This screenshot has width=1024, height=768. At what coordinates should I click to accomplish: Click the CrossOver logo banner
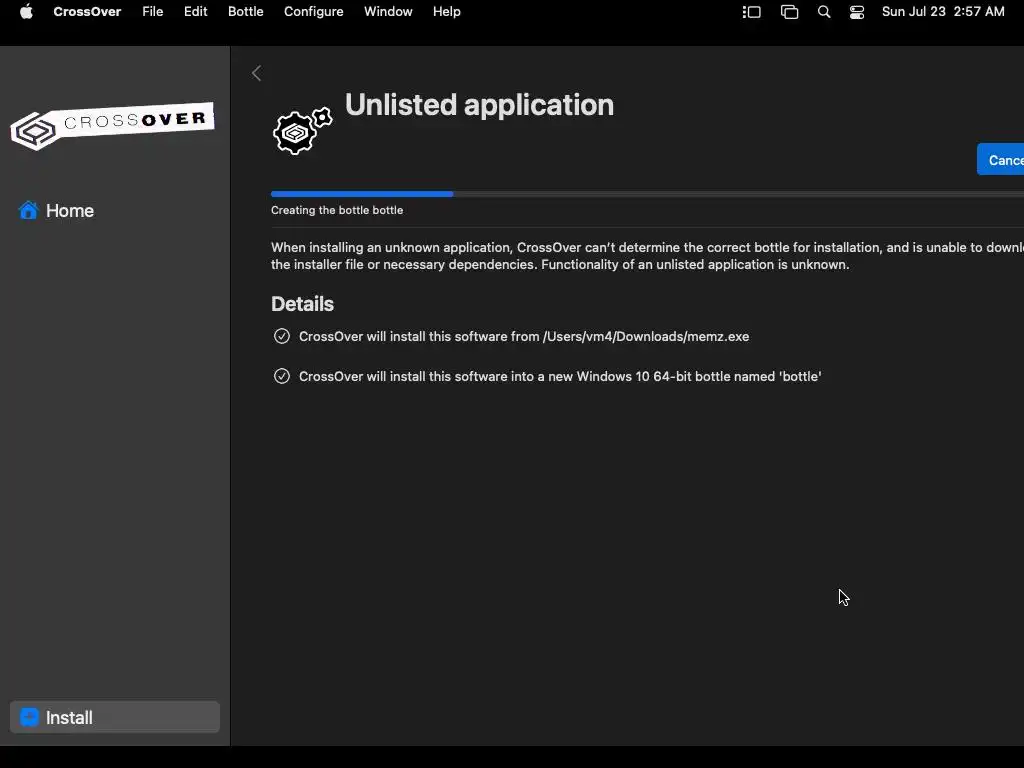click(112, 126)
